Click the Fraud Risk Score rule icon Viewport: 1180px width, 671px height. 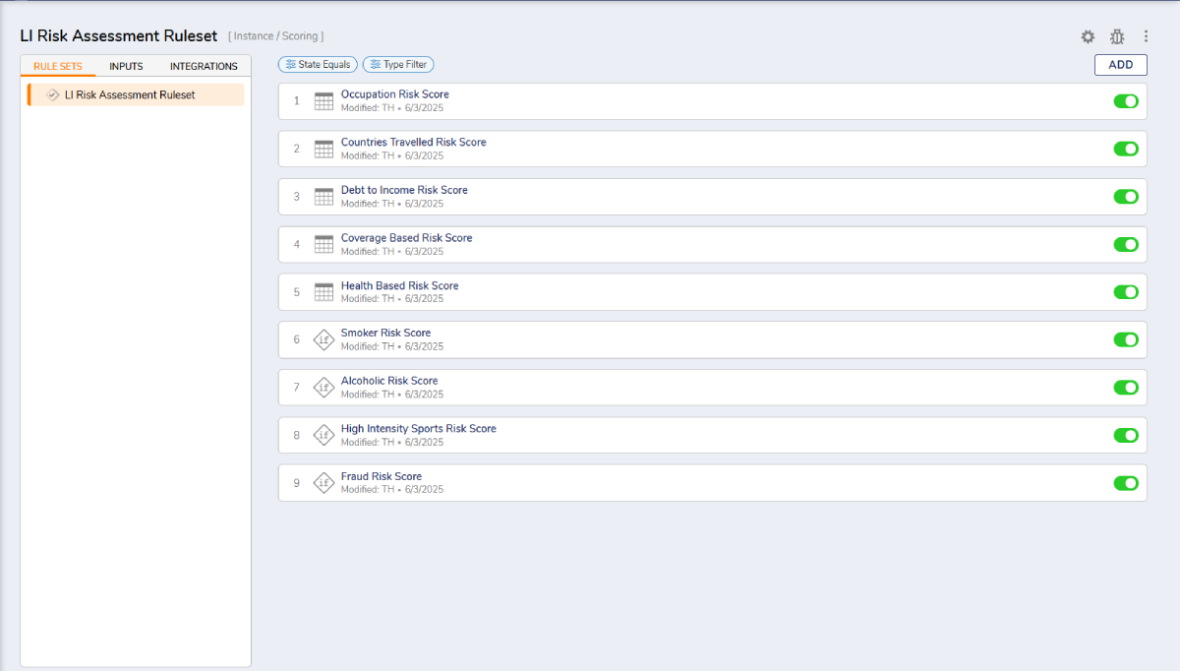point(324,483)
